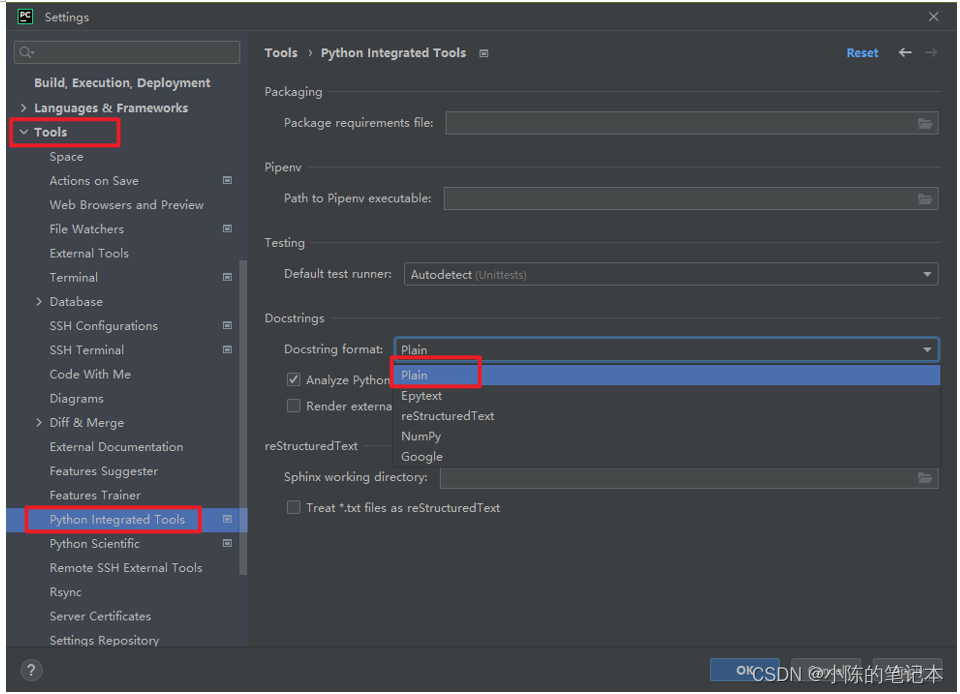The image size is (960, 694).
Task: Open Server Certificates settings
Action: click(100, 616)
